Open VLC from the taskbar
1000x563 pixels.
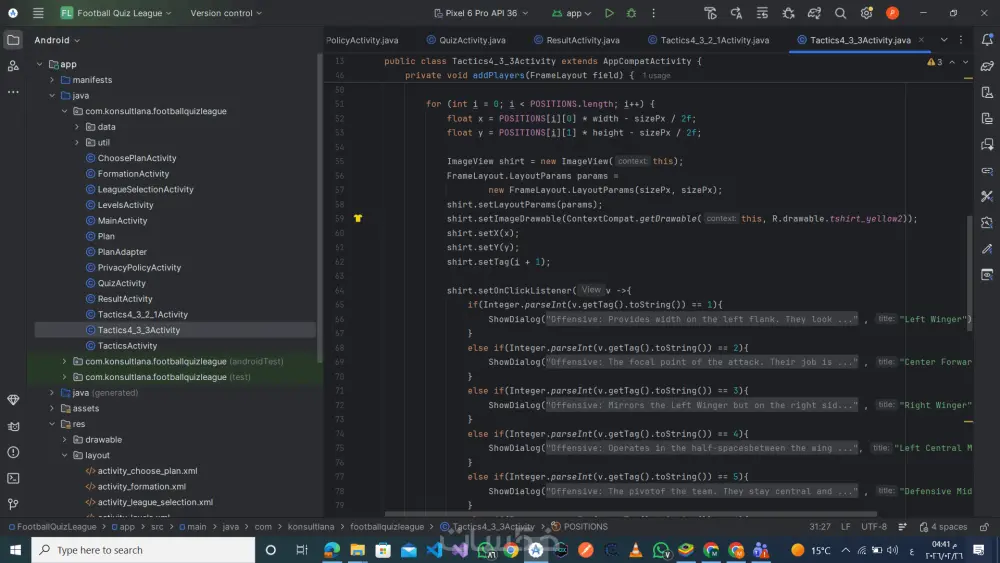click(636, 550)
